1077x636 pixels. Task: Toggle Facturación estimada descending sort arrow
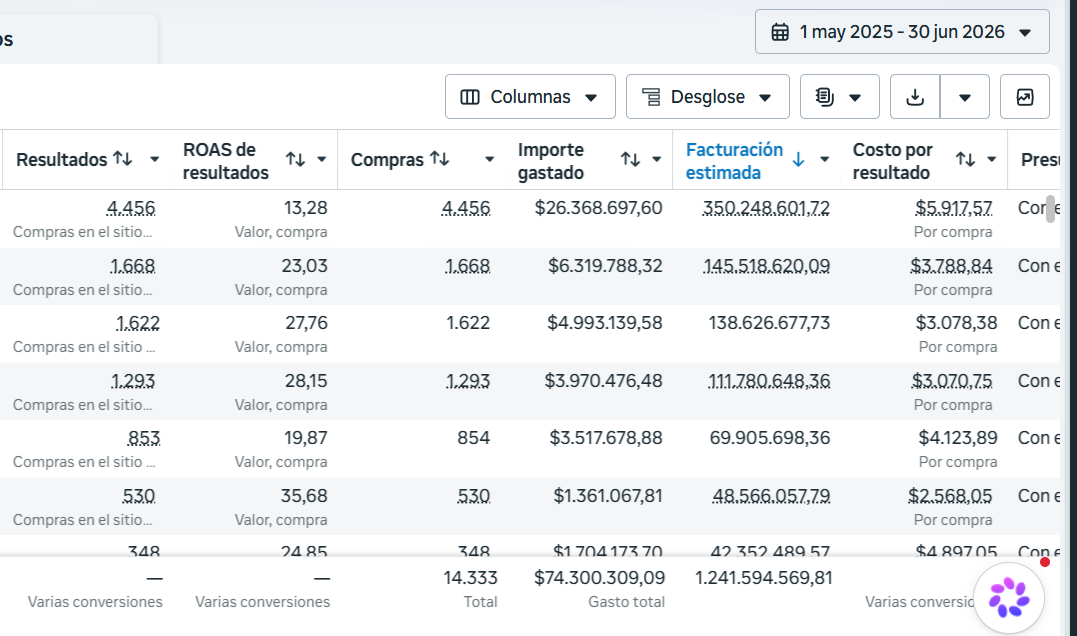coord(798,159)
